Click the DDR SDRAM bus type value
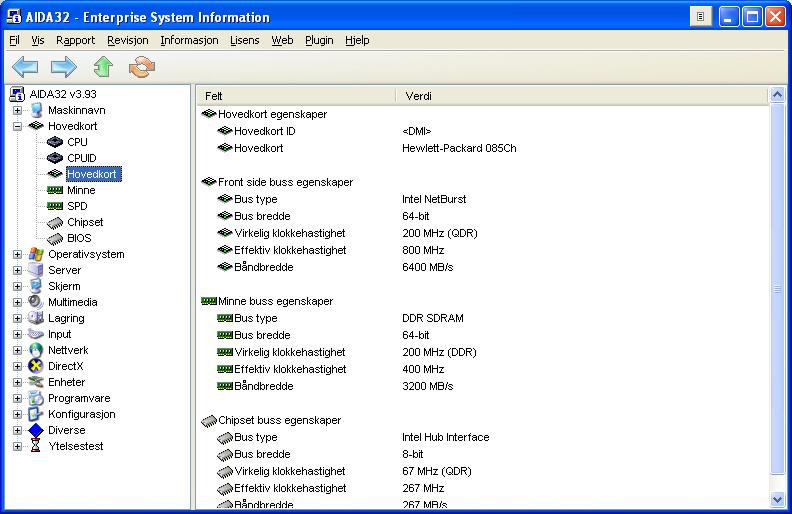 pos(432,318)
